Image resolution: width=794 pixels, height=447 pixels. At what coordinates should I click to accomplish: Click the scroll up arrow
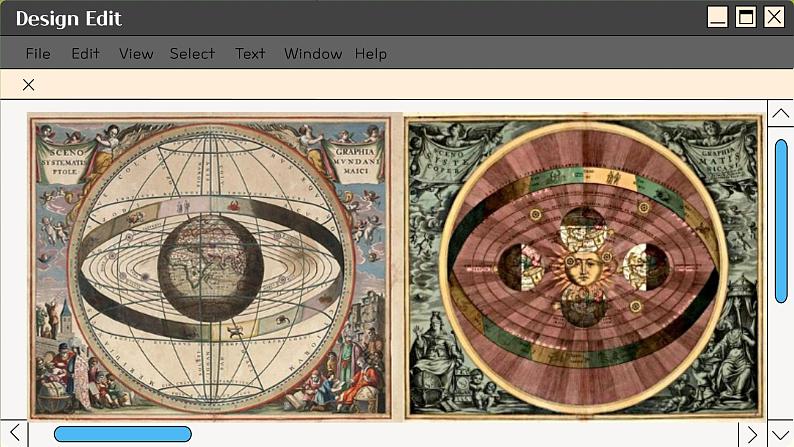click(x=780, y=113)
